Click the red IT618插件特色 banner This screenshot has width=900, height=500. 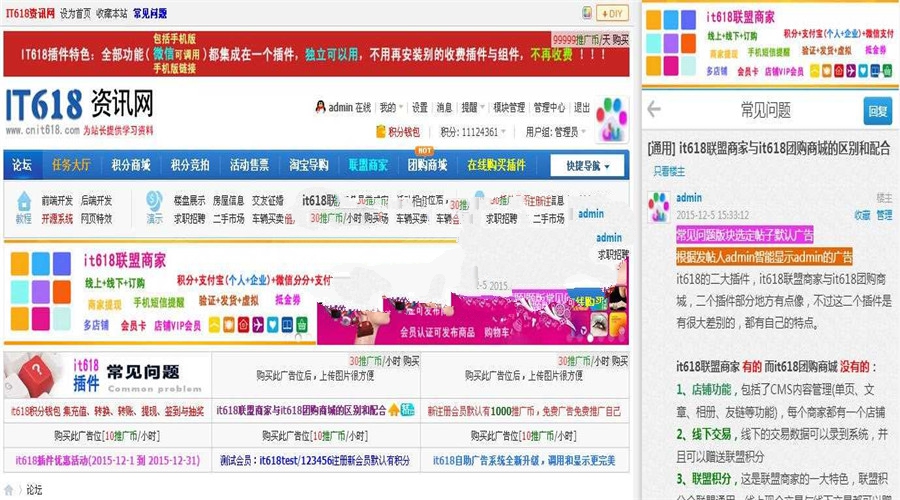coord(316,54)
